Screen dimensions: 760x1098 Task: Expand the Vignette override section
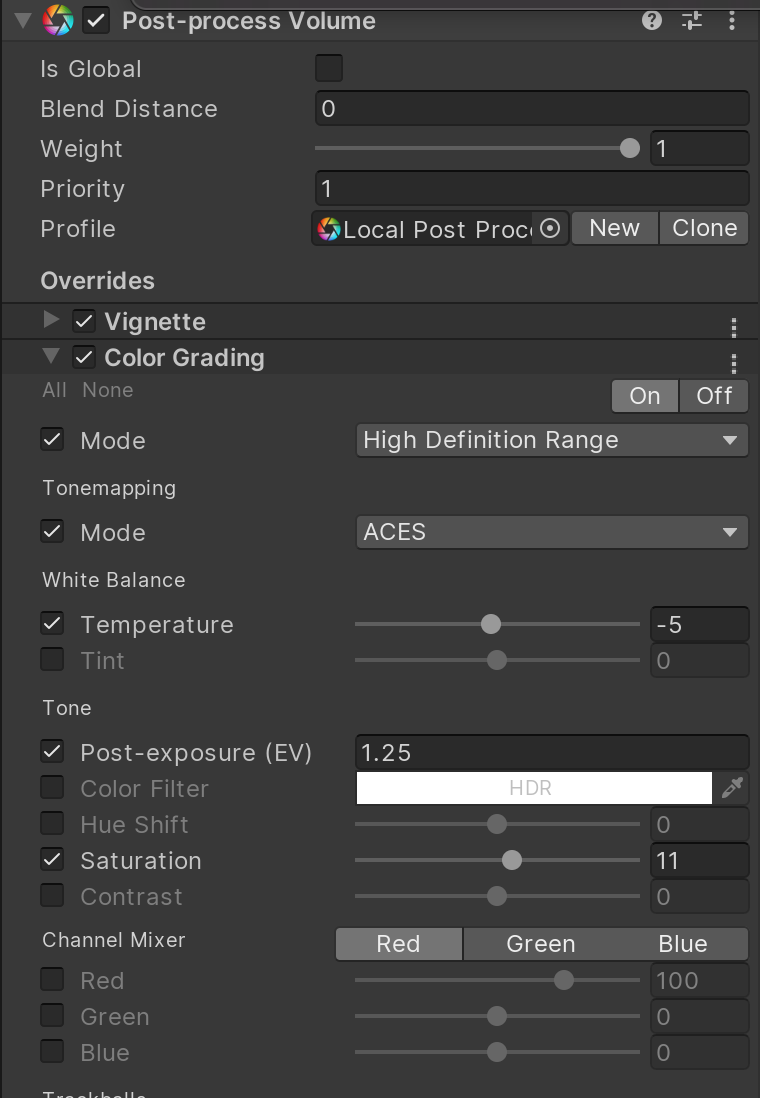[52, 321]
